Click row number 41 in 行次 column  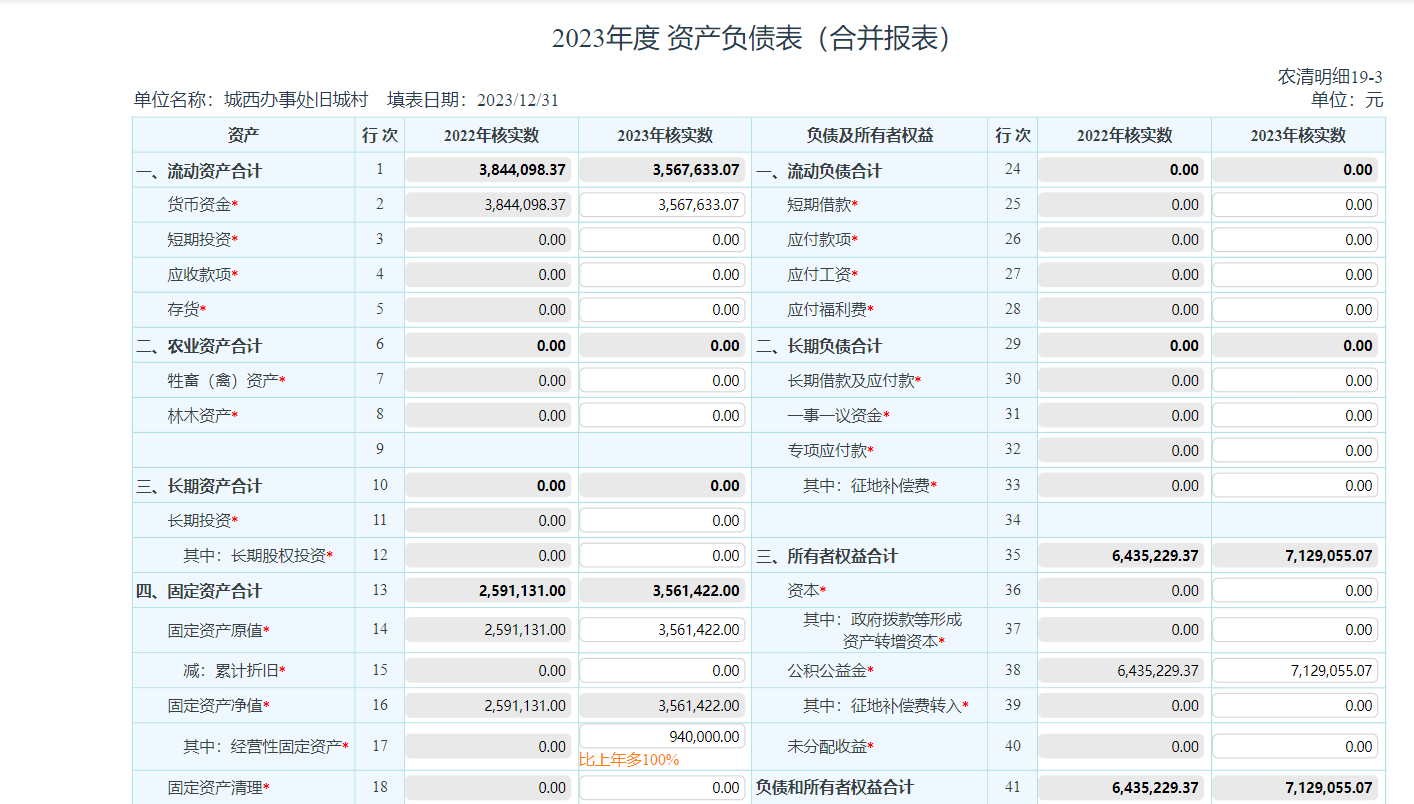[x=1013, y=788]
